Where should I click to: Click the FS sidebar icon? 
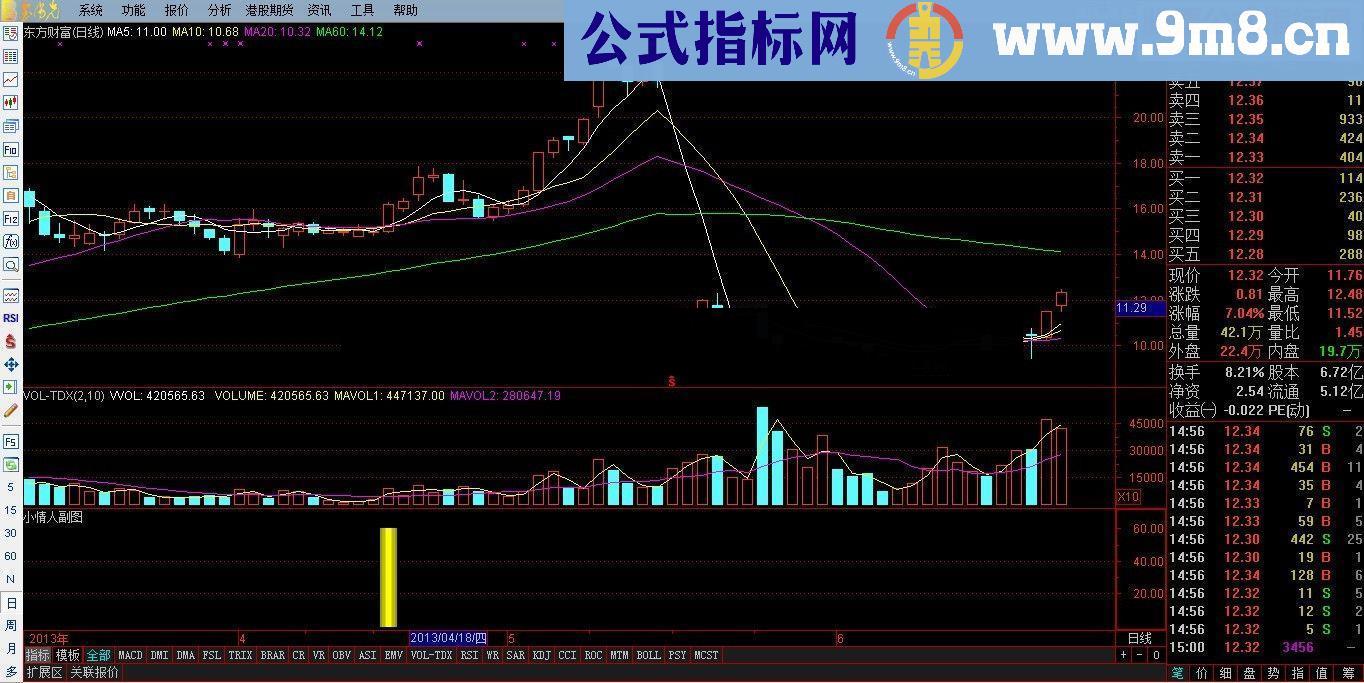click(11, 441)
